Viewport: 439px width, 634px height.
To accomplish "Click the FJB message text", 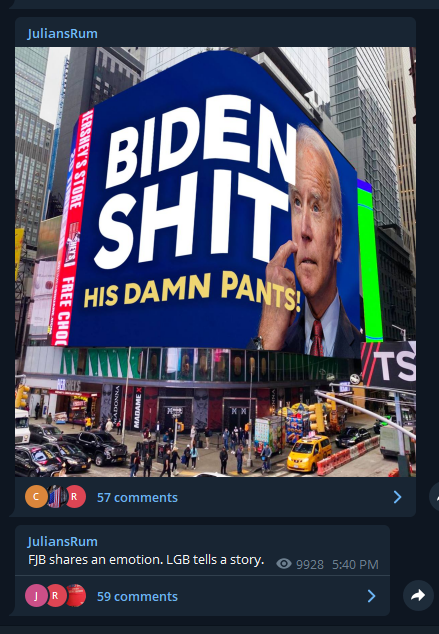I will click(146, 560).
